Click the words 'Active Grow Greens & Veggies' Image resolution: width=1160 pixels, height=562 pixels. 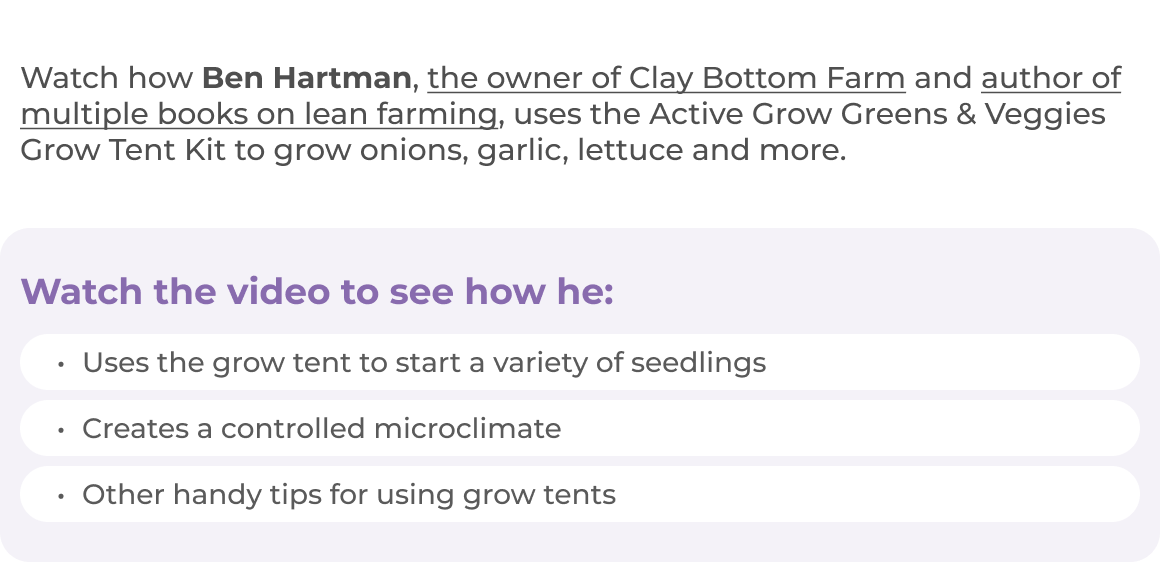pyautogui.click(x=877, y=115)
